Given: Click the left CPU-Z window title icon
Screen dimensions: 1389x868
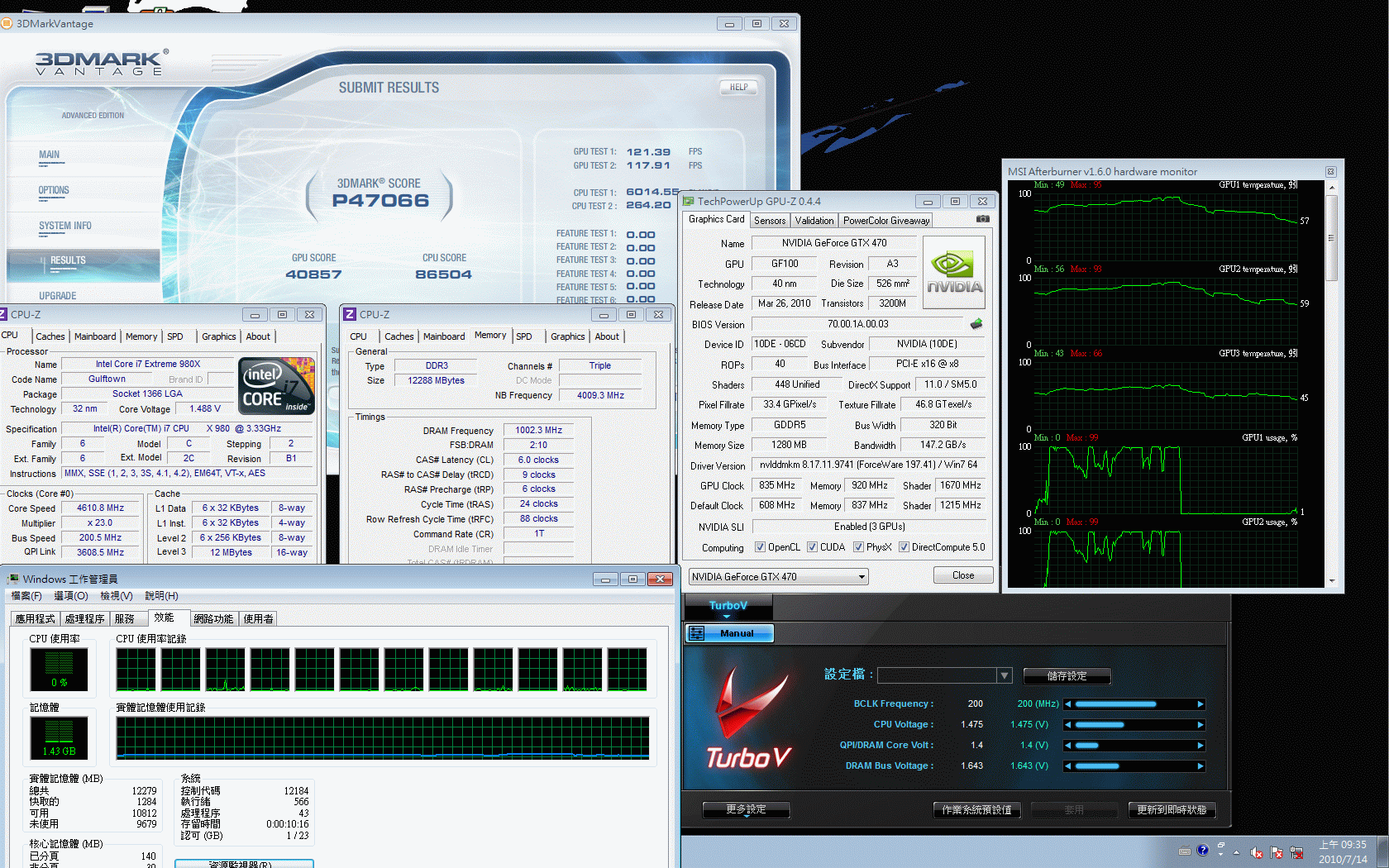Looking at the screenshot, I should pos(3,314).
